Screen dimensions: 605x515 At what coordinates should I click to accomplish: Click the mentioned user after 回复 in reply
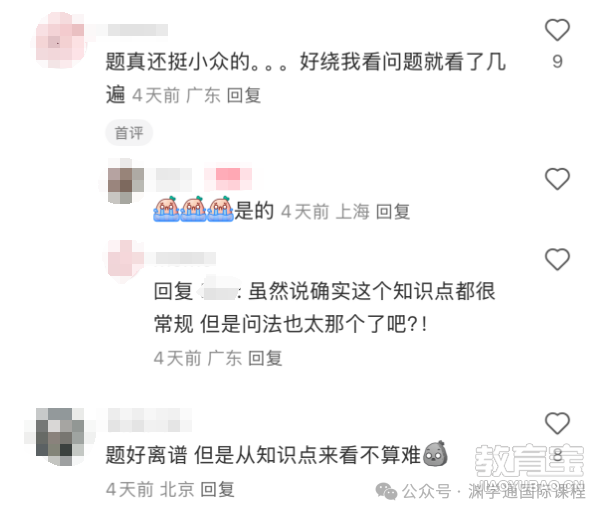pyautogui.click(x=219, y=292)
